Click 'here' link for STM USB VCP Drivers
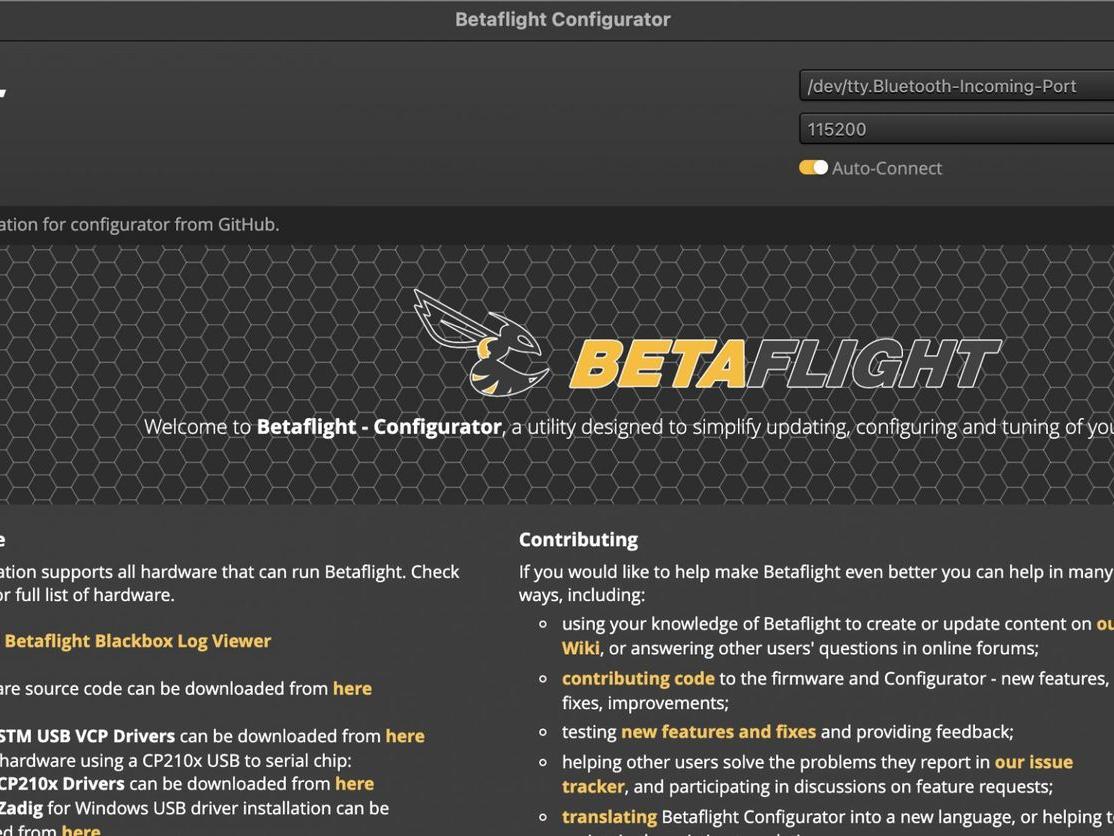Screen dimensions: 1114x836 (x=405, y=736)
